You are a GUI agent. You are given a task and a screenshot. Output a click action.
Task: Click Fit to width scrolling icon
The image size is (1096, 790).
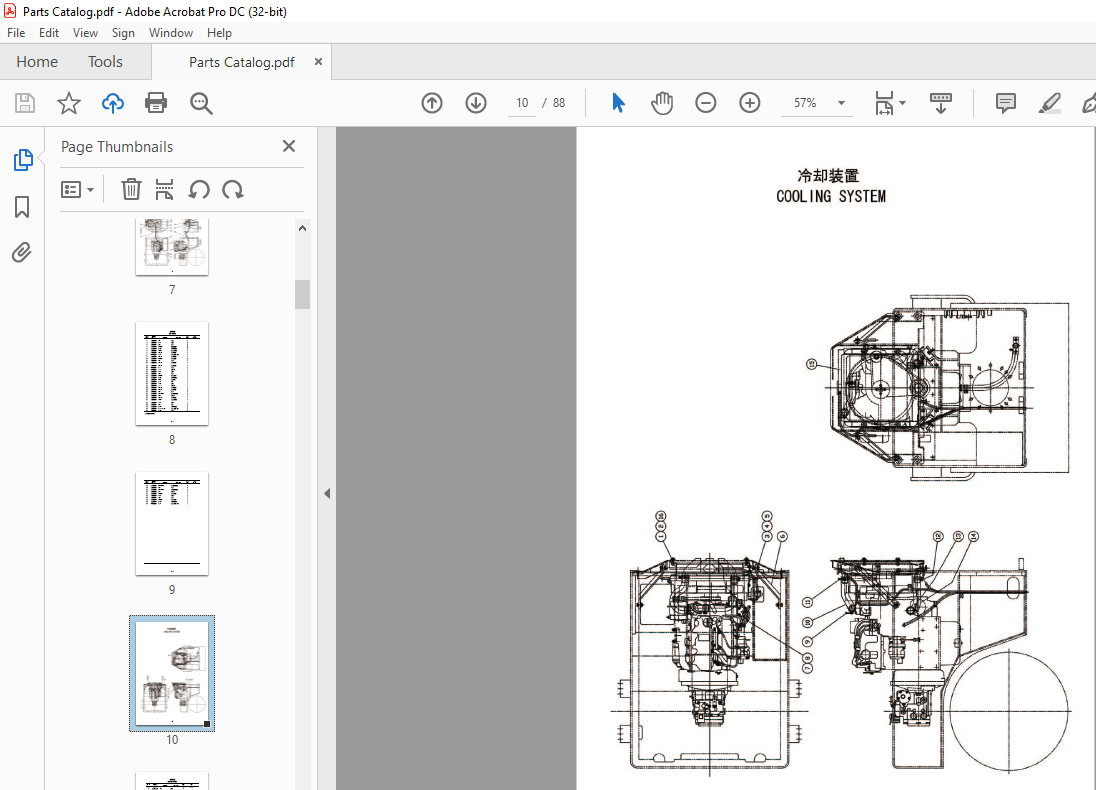884,103
